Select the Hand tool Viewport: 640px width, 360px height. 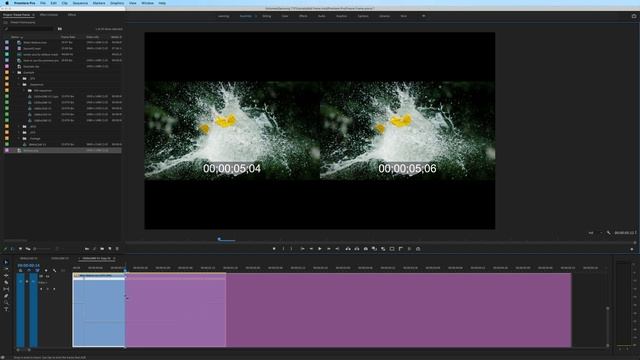(x=6, y=302)
